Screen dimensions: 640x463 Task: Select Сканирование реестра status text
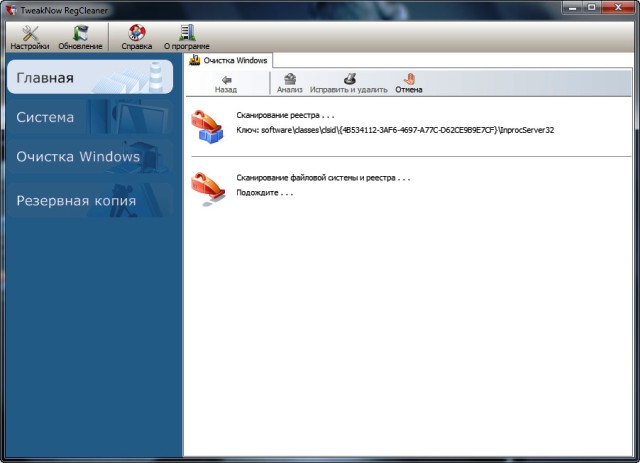(x=285, y=116)
